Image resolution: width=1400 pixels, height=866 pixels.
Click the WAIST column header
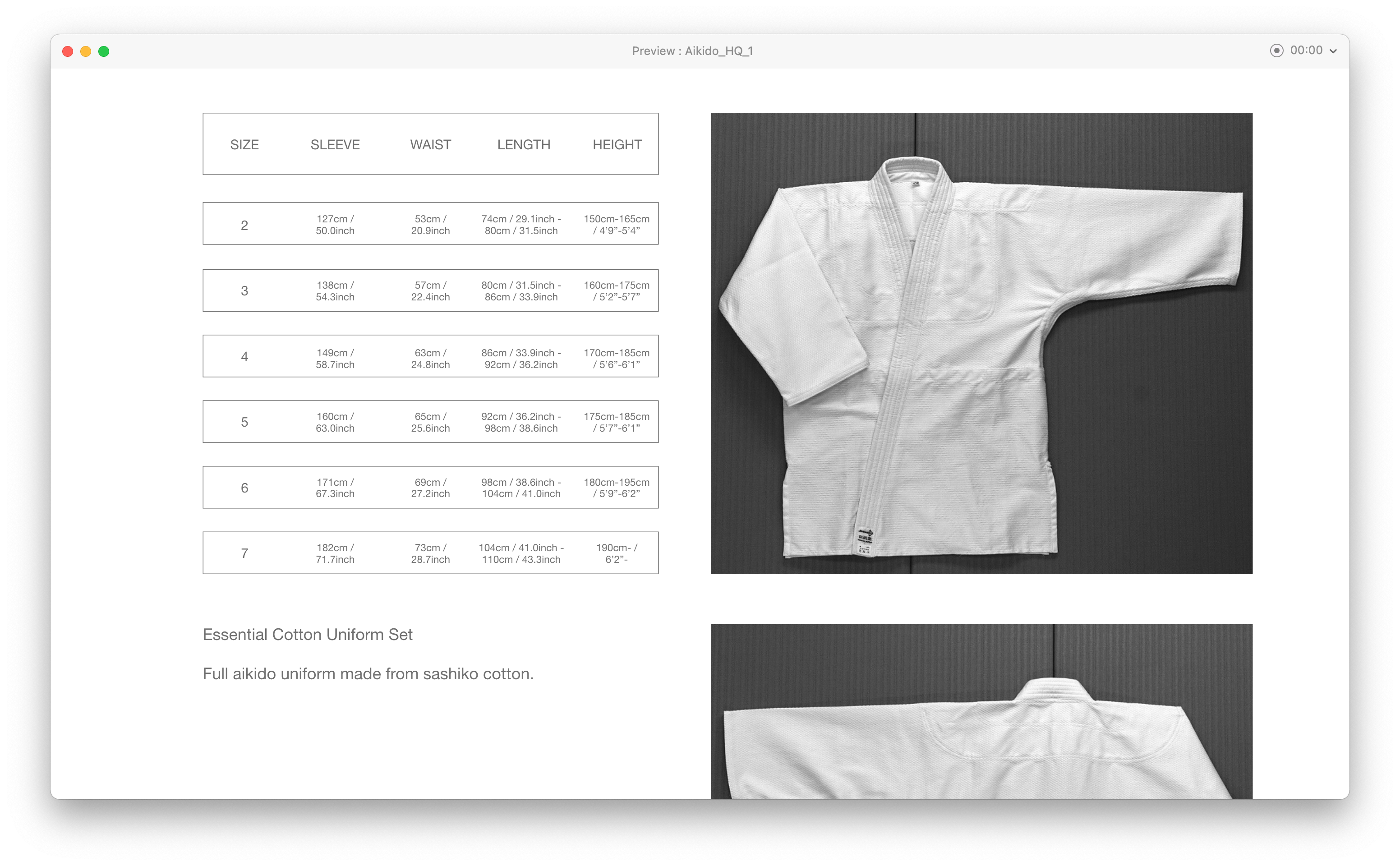(x=431, y=144)
